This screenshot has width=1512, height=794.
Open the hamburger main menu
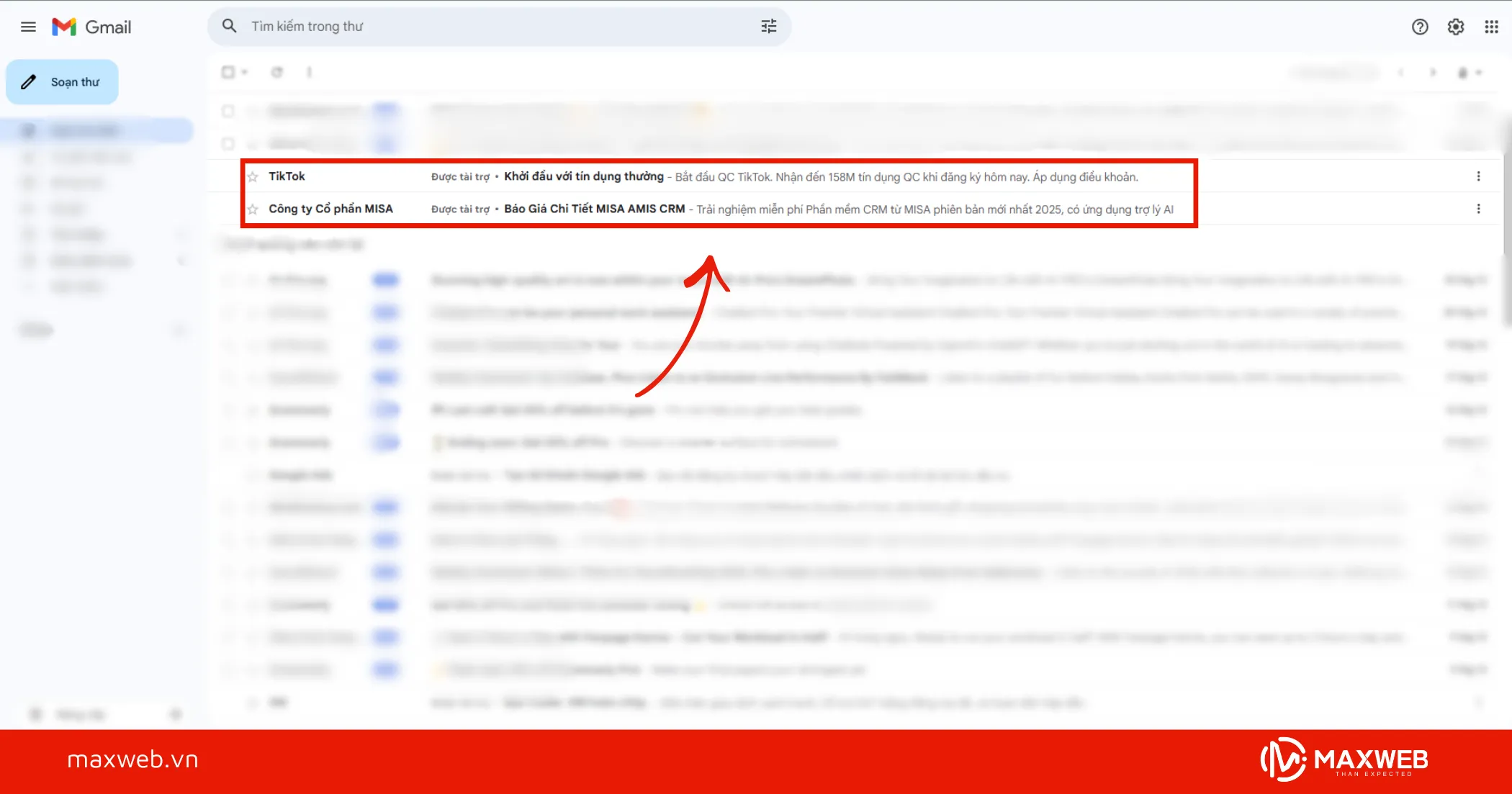[x=28, y=27]
